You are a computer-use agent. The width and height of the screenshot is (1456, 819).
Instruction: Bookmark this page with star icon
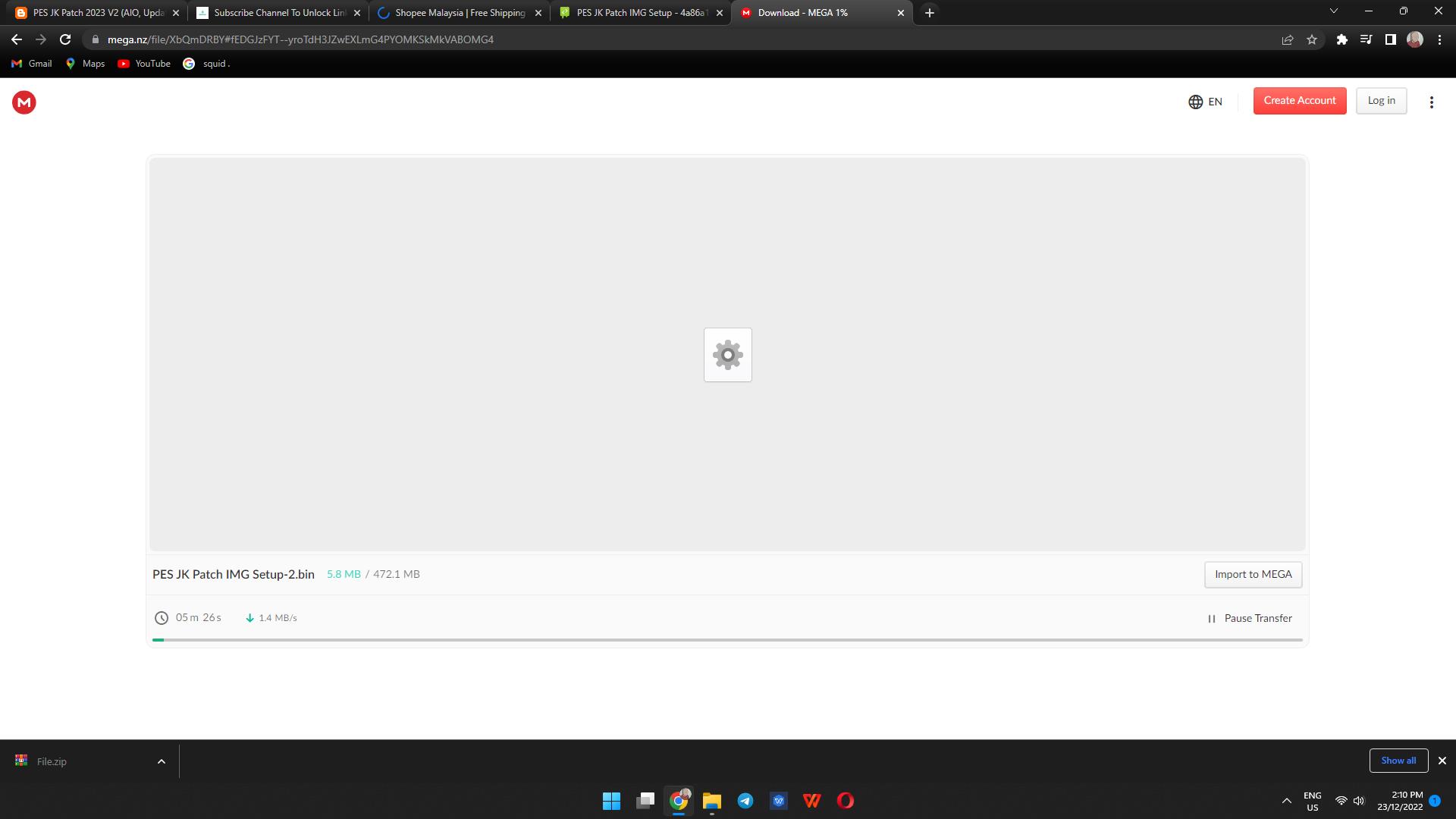point(1312,40)
